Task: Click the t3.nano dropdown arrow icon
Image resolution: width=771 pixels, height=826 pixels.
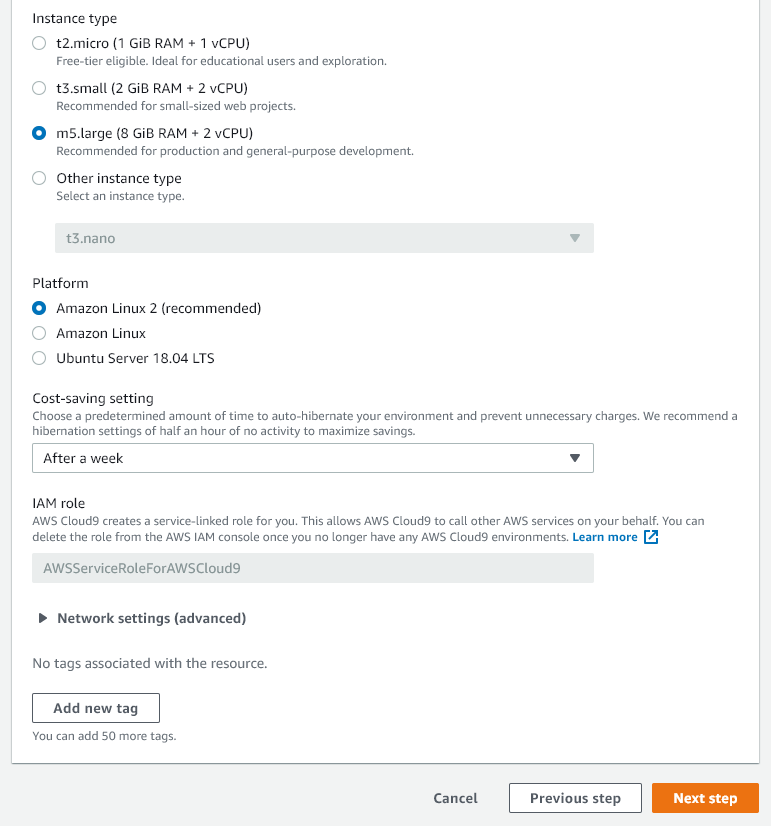Action: tap(574, 238)
